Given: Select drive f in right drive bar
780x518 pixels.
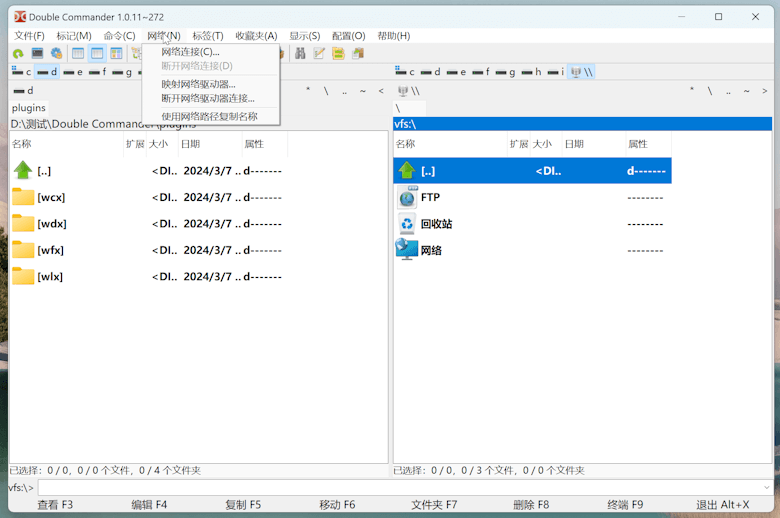Looking at the screenshot, I should 481,72.
